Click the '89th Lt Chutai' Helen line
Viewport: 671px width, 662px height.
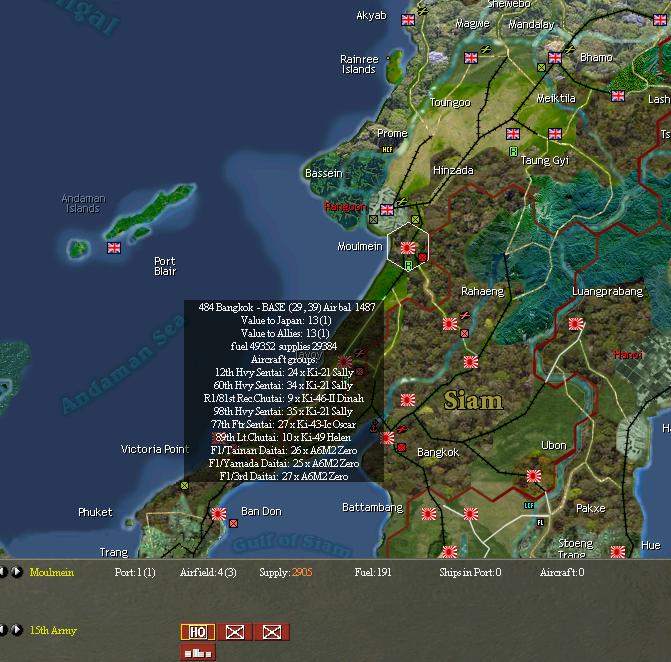[x=283, y=437]
